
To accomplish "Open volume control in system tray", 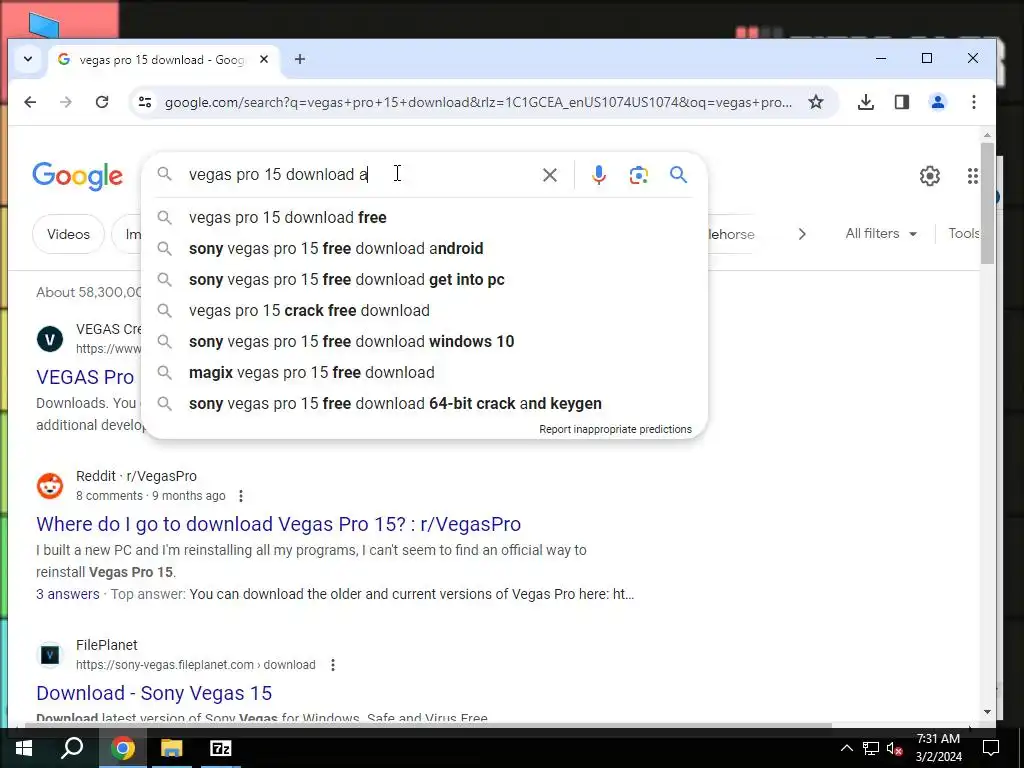I will point(894,748).
